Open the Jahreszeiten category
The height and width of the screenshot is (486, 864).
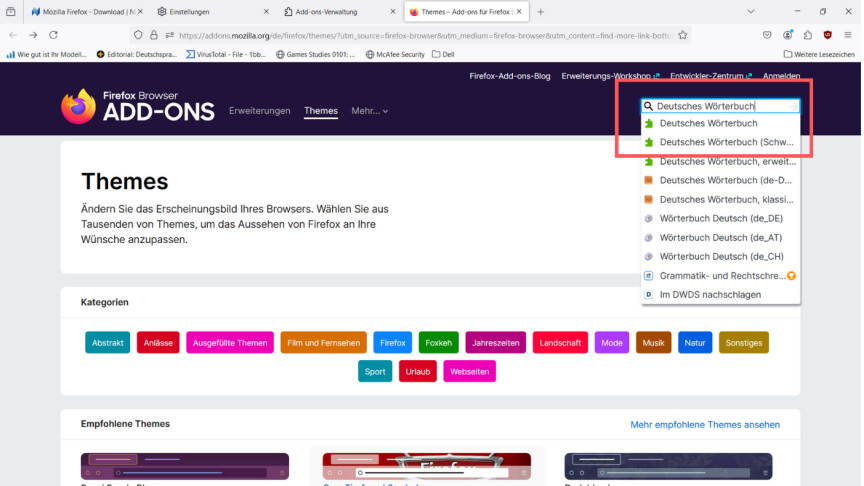496,343
